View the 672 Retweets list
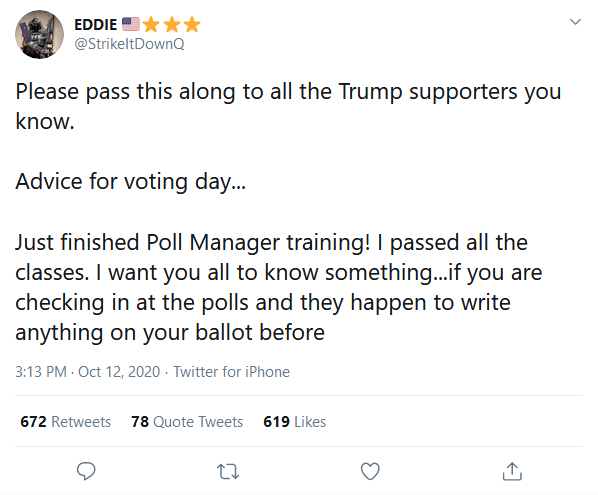598x495 pixels. 66,422
